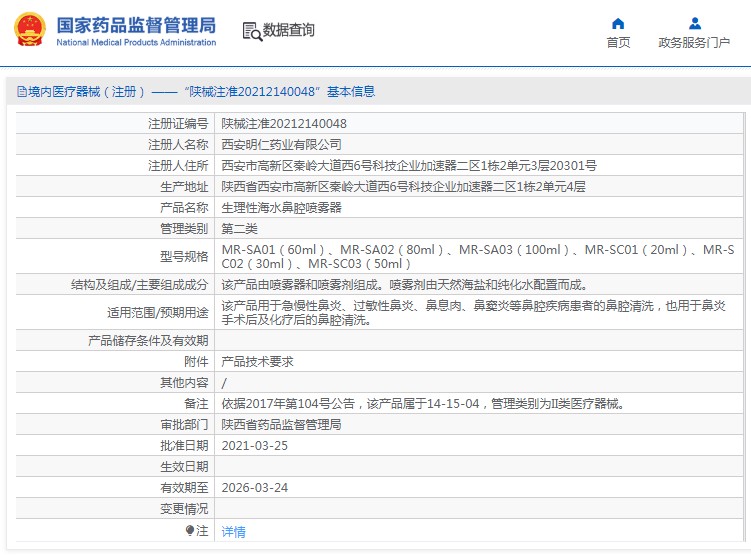The height and width of the screenshot is (556, 751).
Task: Click the slash value of 其他内容
Action: coord(224,383)
